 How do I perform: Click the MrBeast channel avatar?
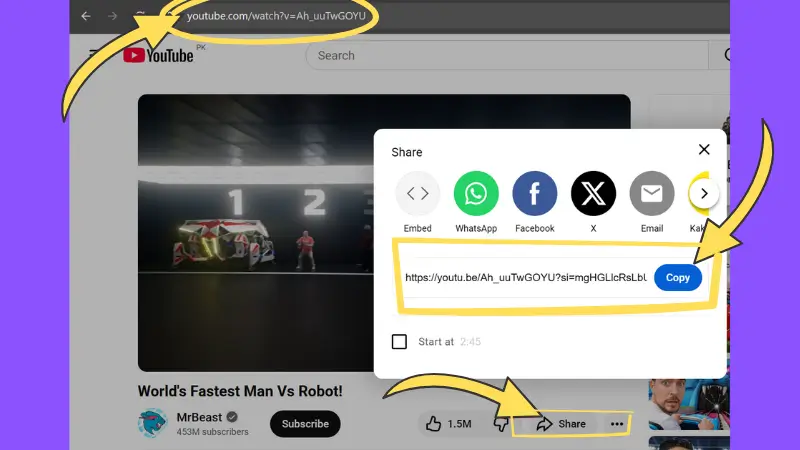click(x=153, y=424)
